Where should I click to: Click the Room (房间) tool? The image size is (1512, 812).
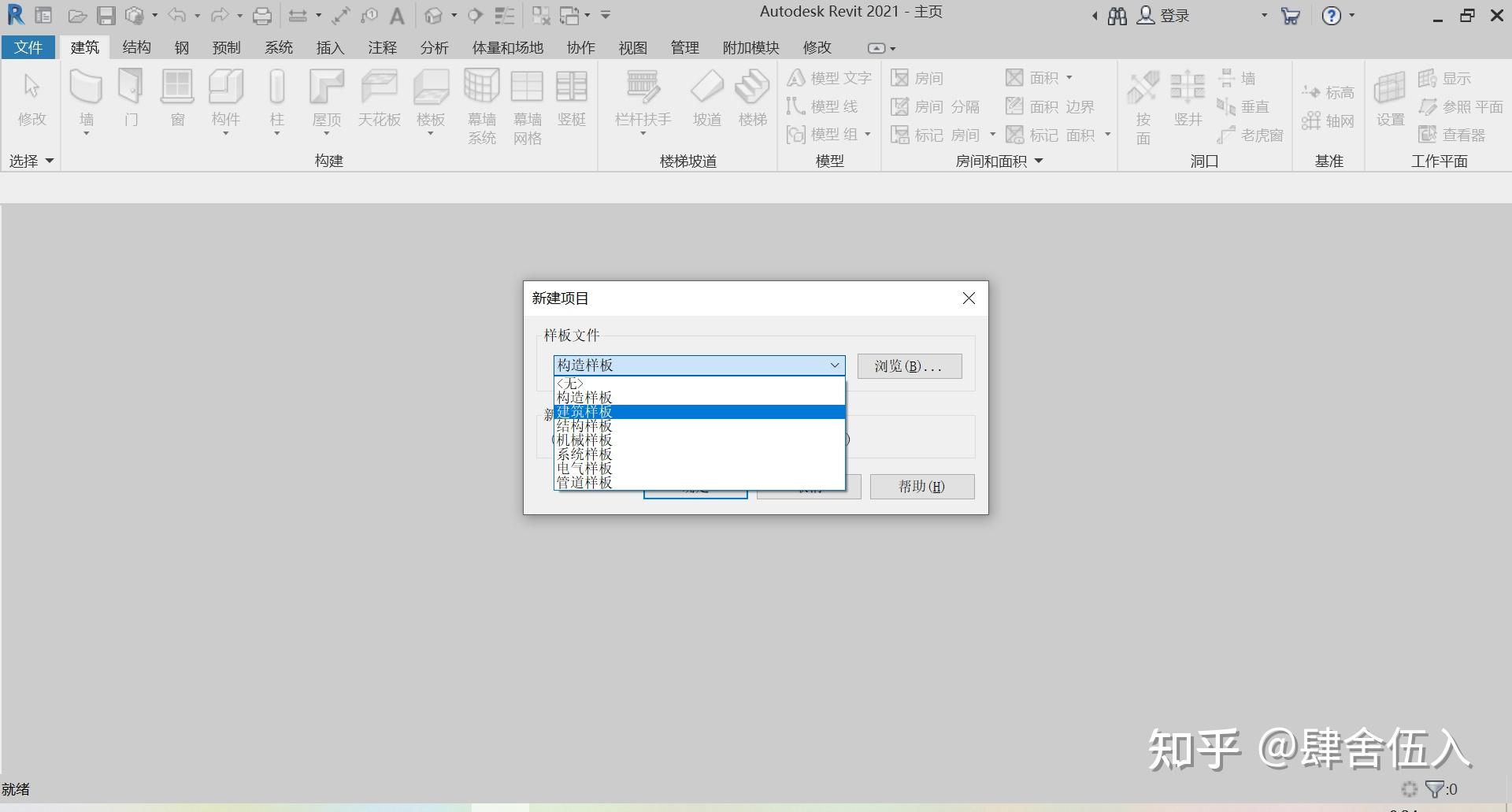pyautogui.click(x=917, y=78)
